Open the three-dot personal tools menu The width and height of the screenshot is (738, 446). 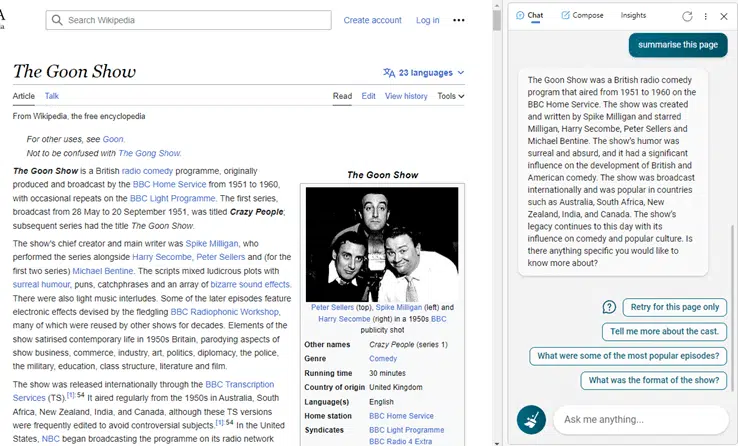[458, 20]
